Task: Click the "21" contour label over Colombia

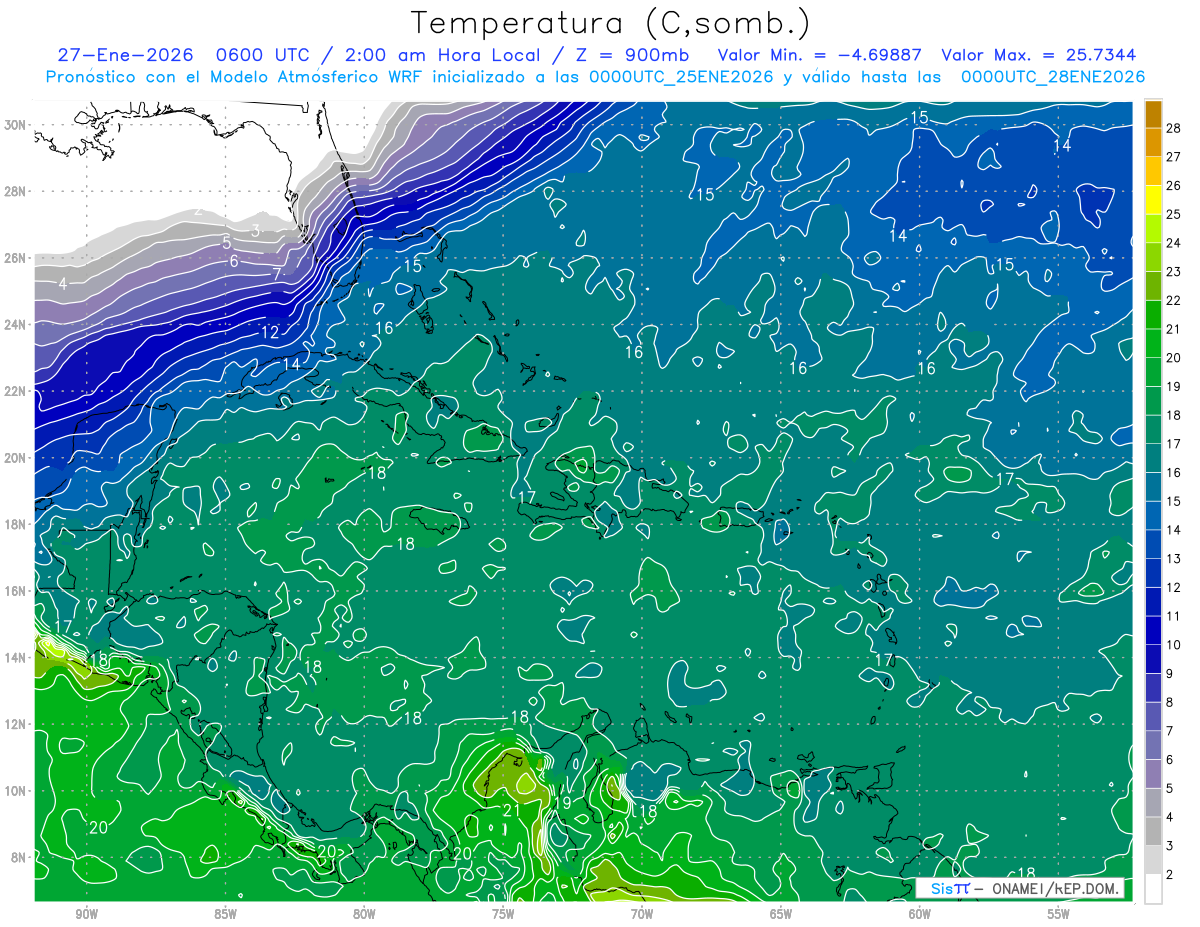Action: (511, 811)
